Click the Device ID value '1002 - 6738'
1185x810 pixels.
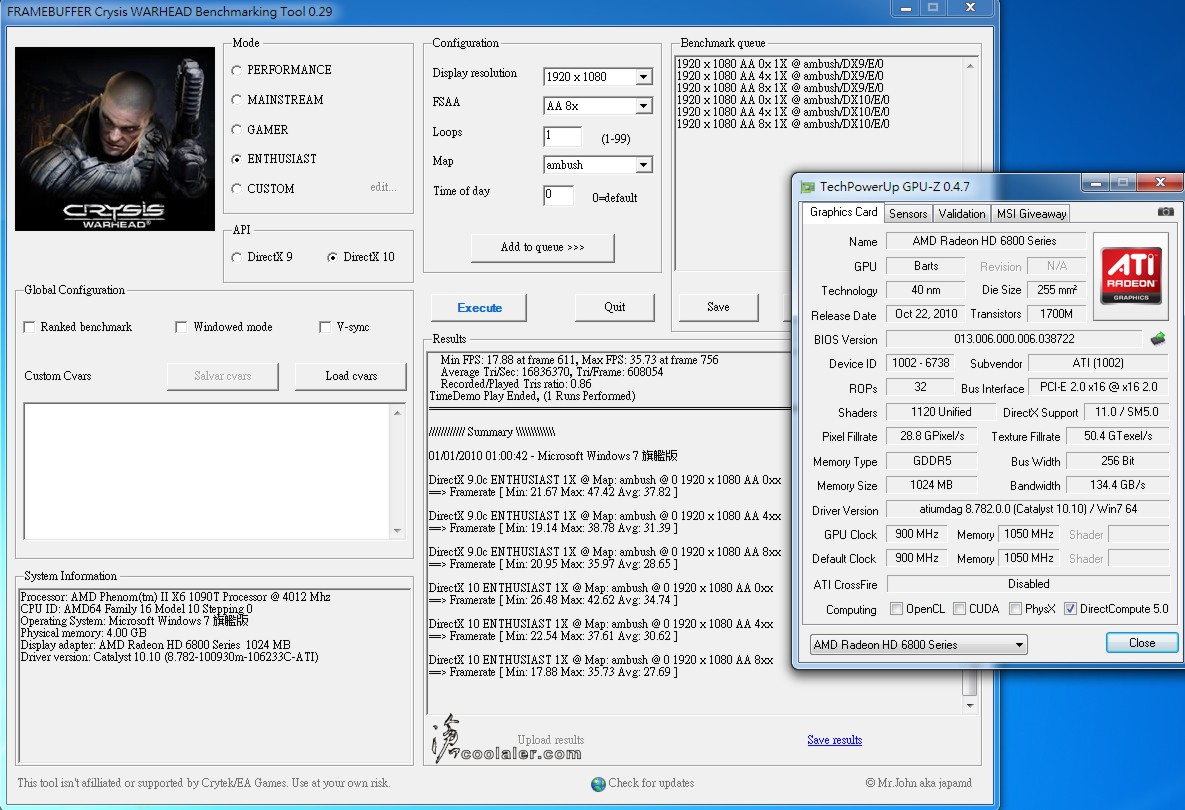pos(920,363)
